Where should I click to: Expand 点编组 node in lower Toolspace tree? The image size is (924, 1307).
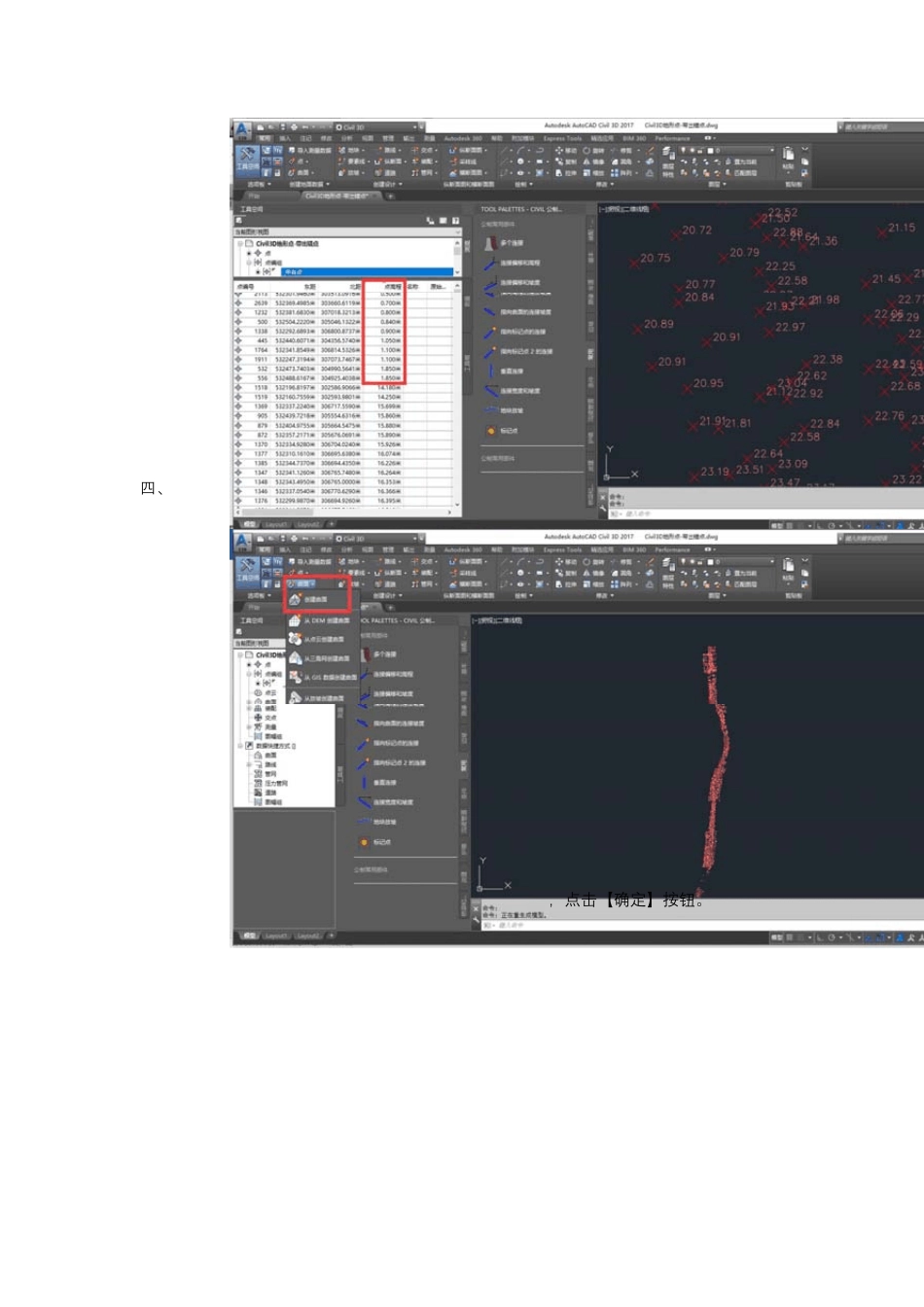click(249, 674)
